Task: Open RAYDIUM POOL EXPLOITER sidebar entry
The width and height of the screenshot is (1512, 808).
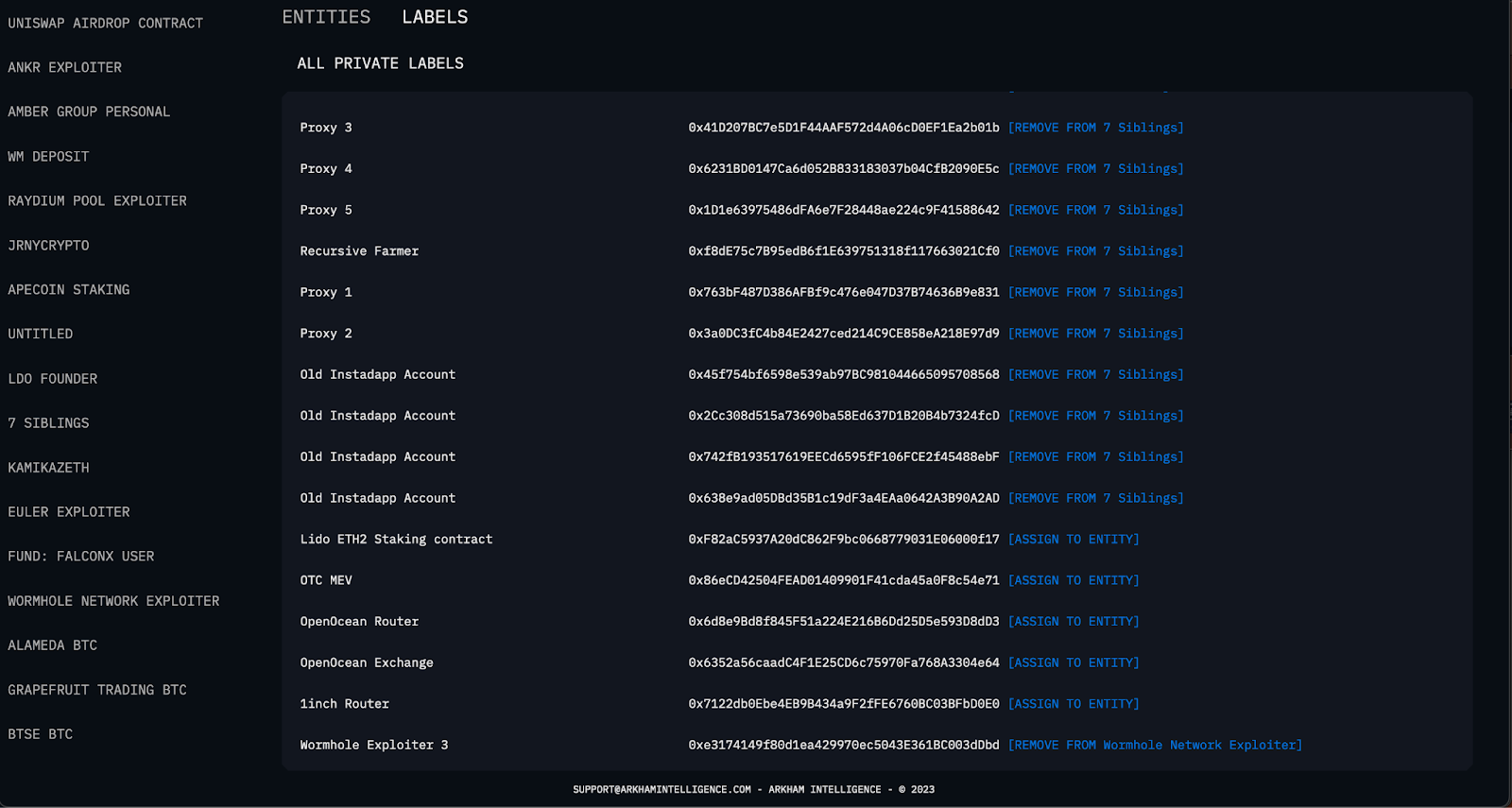Action: coord(97,200)
